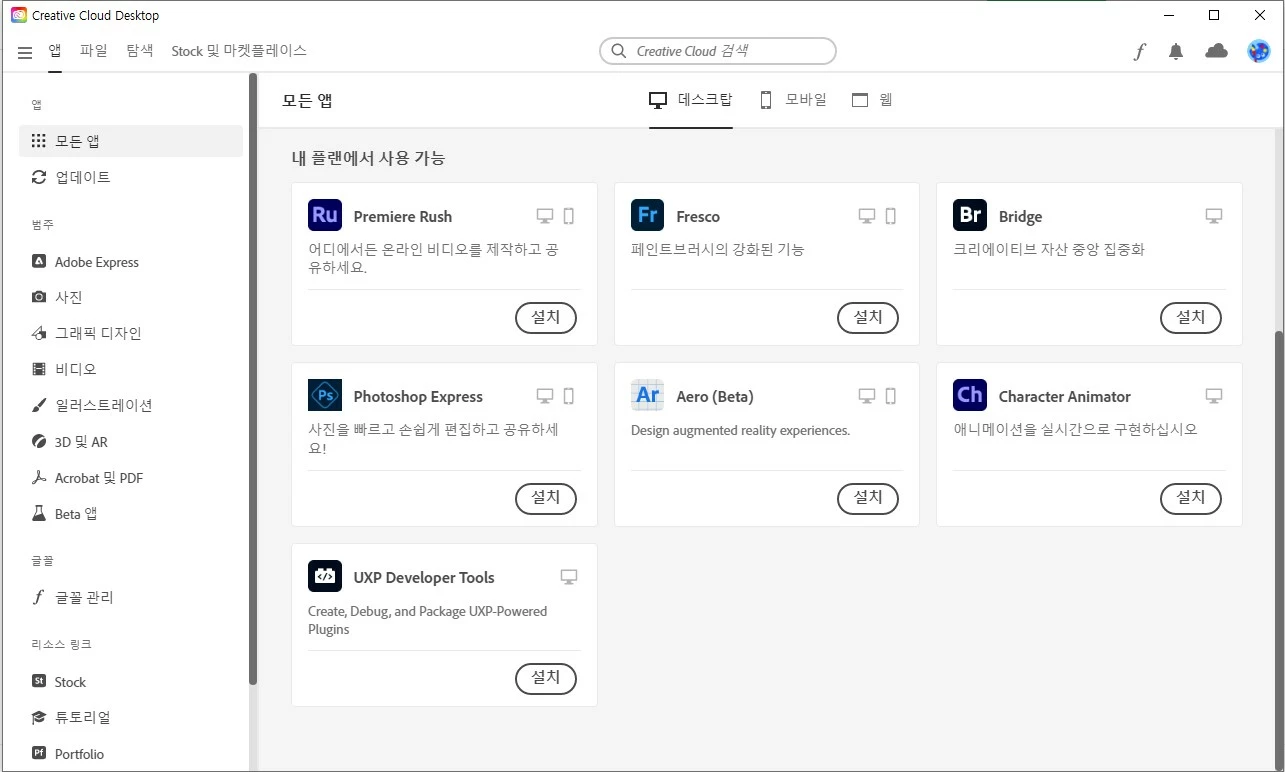1285x772 pixels.
Task: Click the Character Animator title text
Action: (1065, 396)
